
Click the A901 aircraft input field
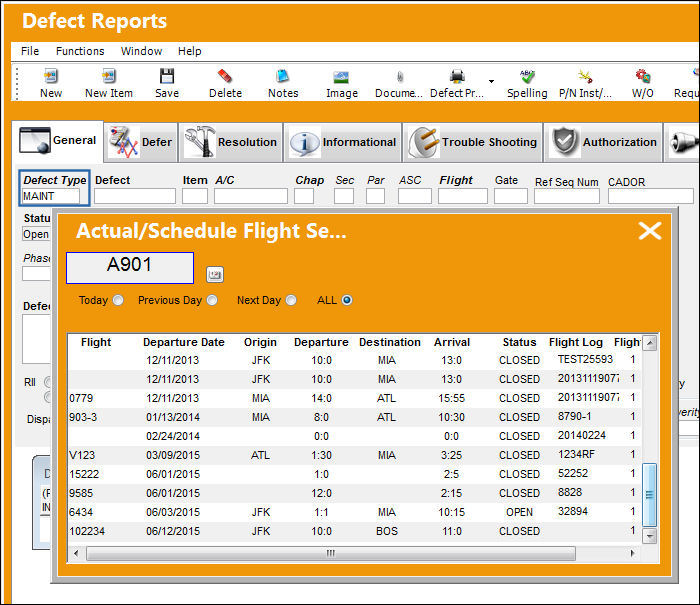(x=130, y=268)
